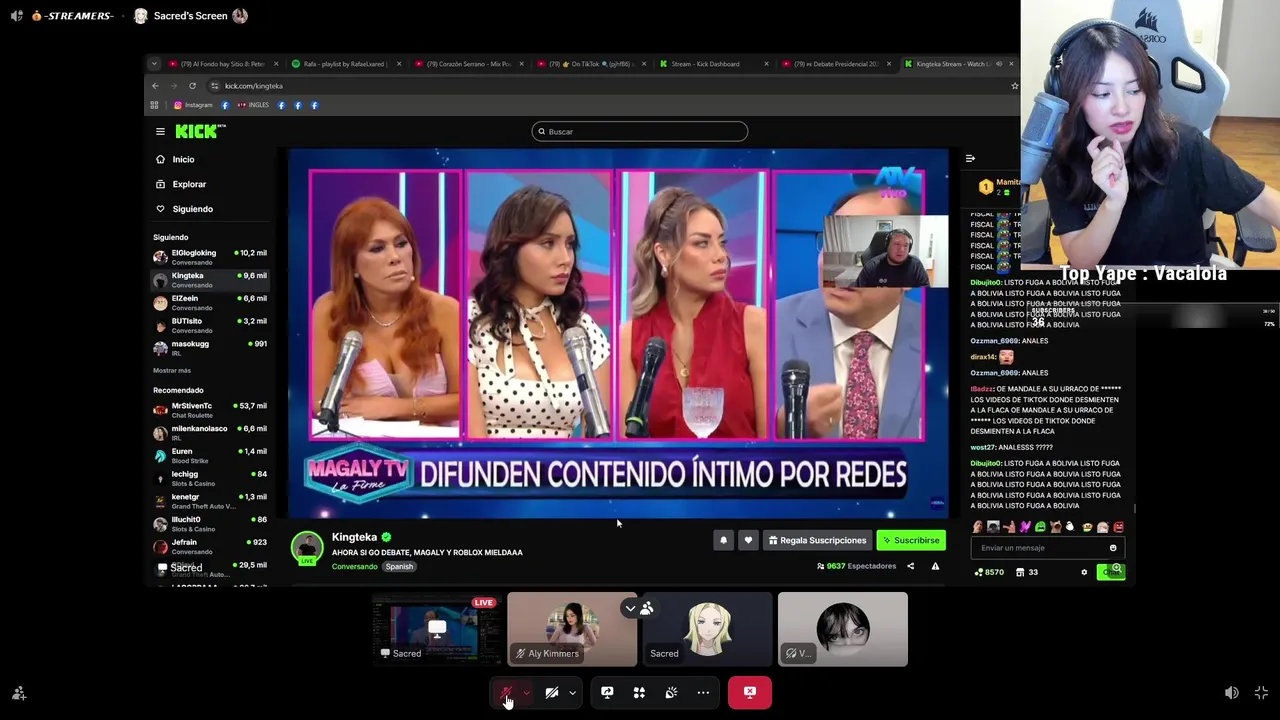This screenshot has width=1280, height=720.
Task: Open masokugg channel in following list
Action: (210, 348)
